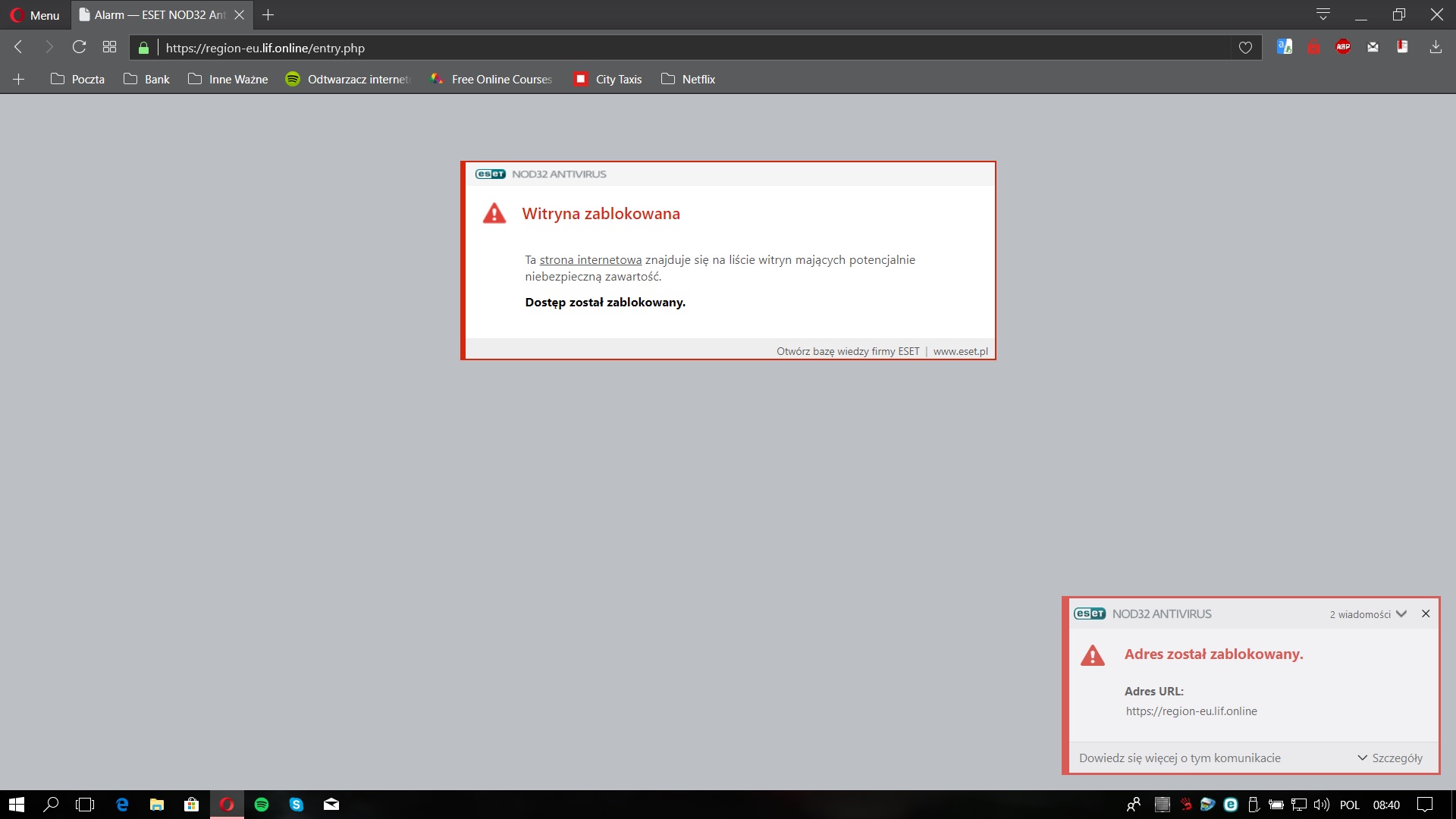Switch the POL keyboard language indicator

pyautogui.click(x=1350, y=805)
